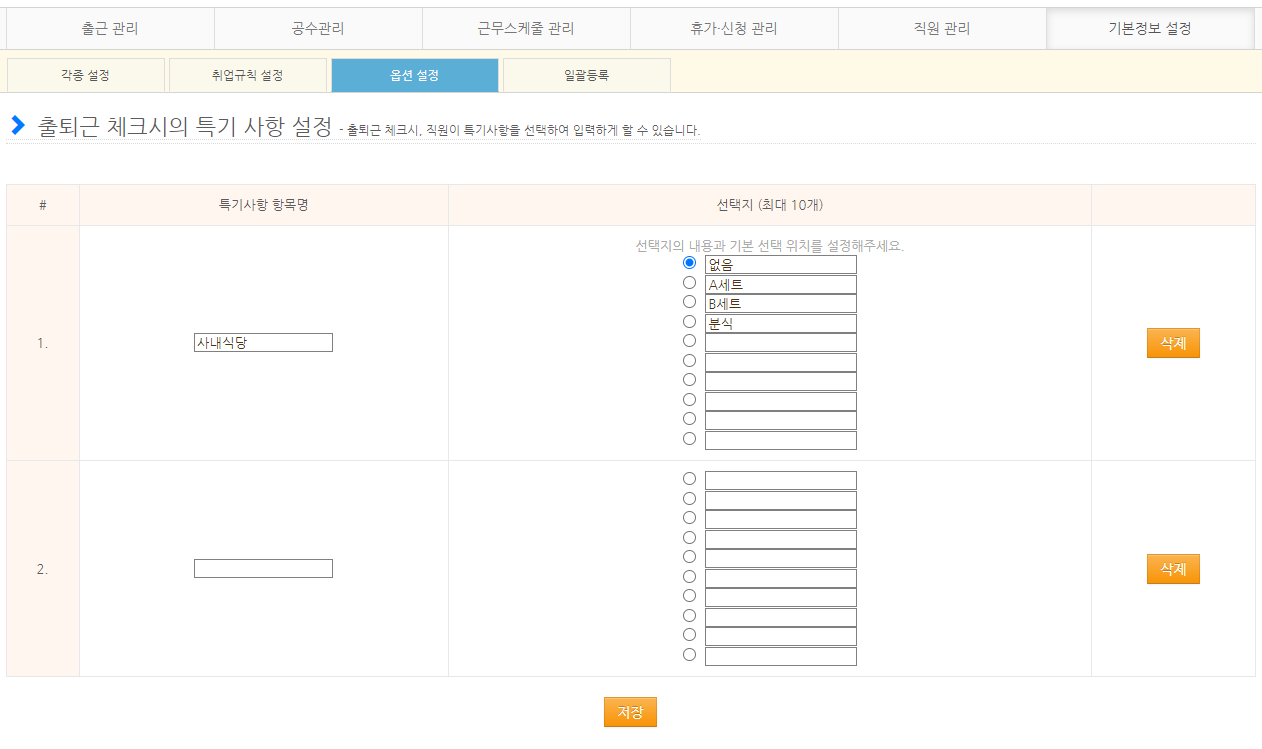Switch to 공수관리 tab

click(x=318, y=29)
